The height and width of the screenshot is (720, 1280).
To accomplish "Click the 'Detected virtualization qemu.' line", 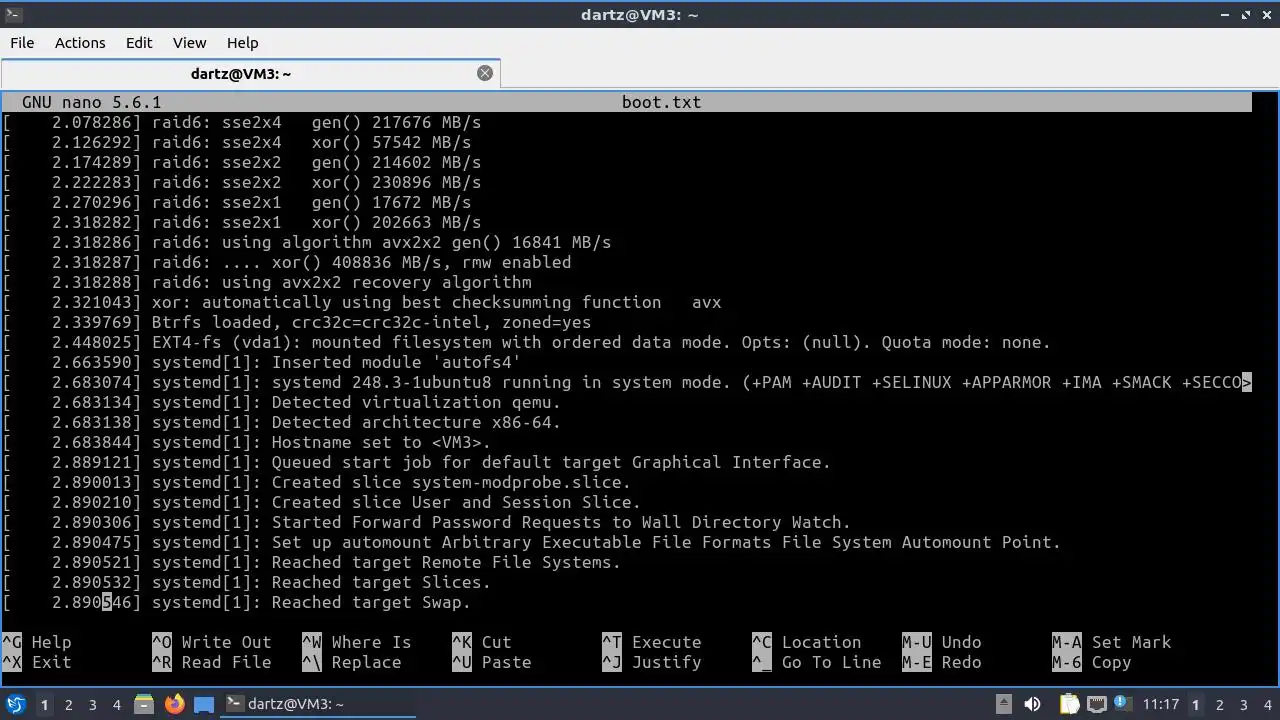I will (282, 402).
